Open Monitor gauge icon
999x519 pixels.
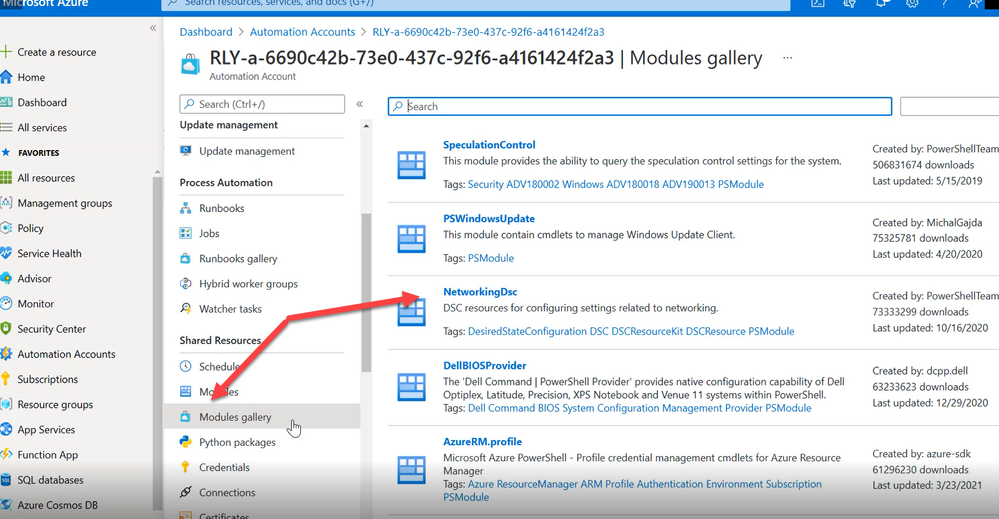click(x=6, y=304)
